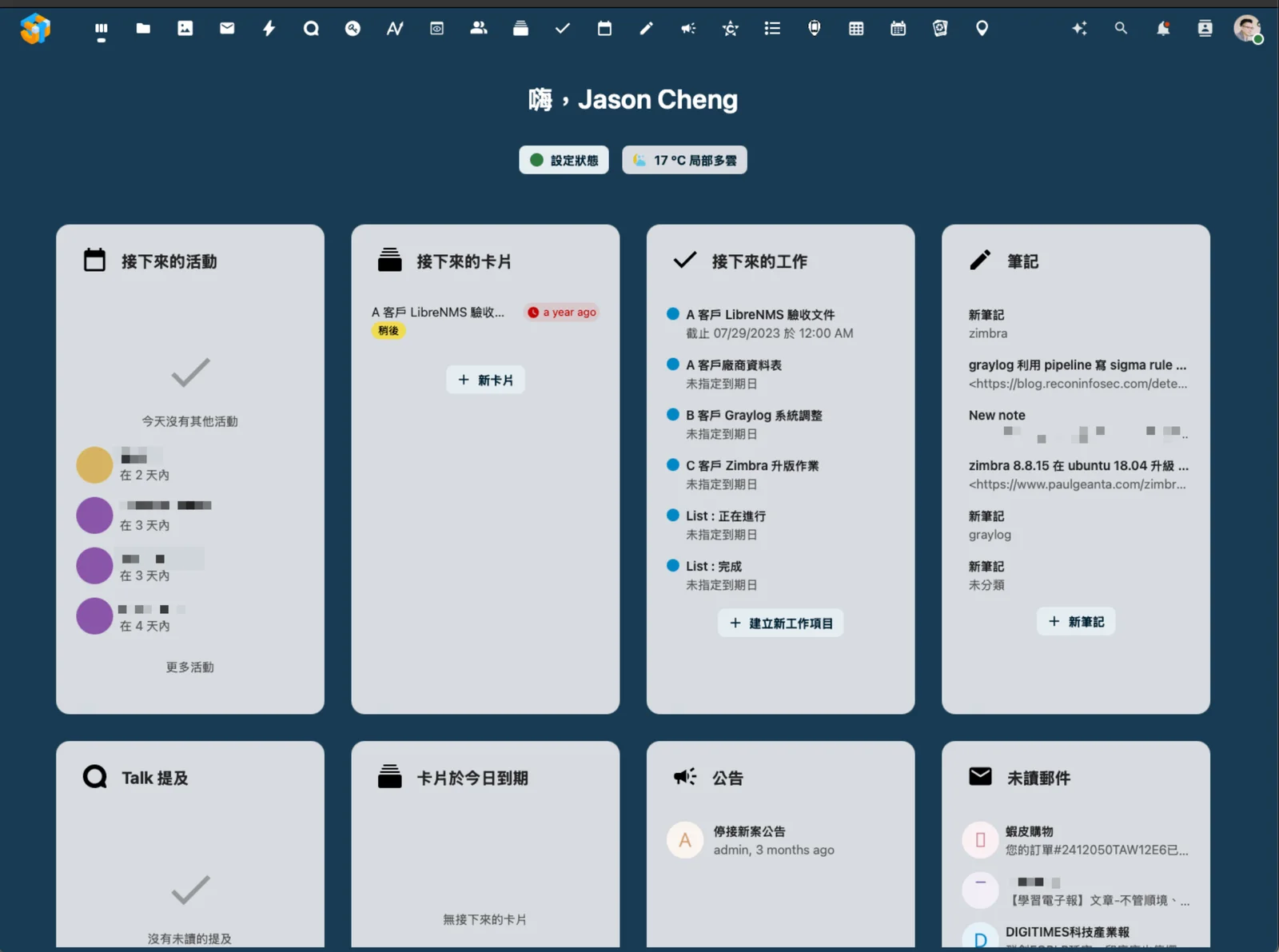
Task: Open the event occurring 在 4 天內
Action: click(190, 616)
